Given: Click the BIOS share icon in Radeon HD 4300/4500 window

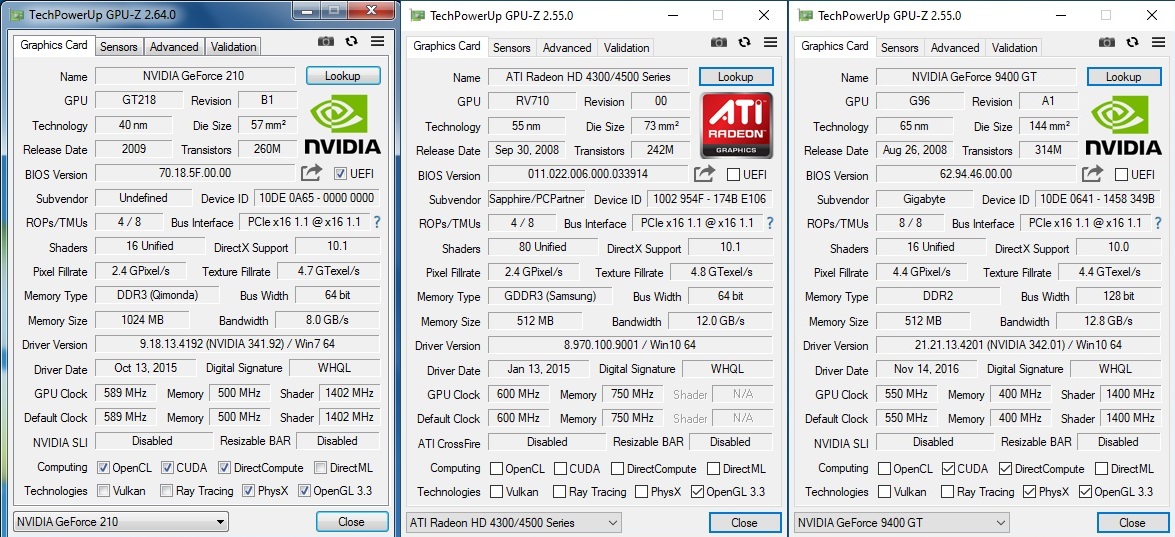Looking at the screenshot, I should tap(704, 174).
